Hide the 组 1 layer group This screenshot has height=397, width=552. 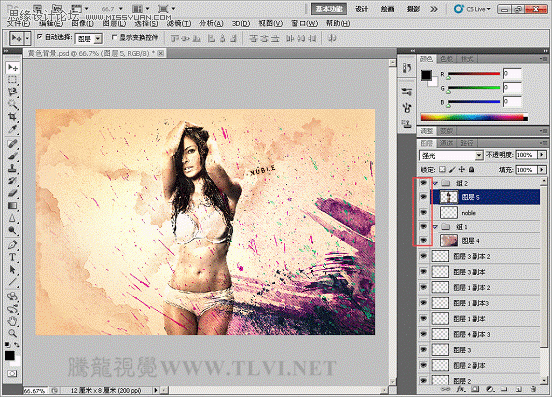(x=424, y=227)
